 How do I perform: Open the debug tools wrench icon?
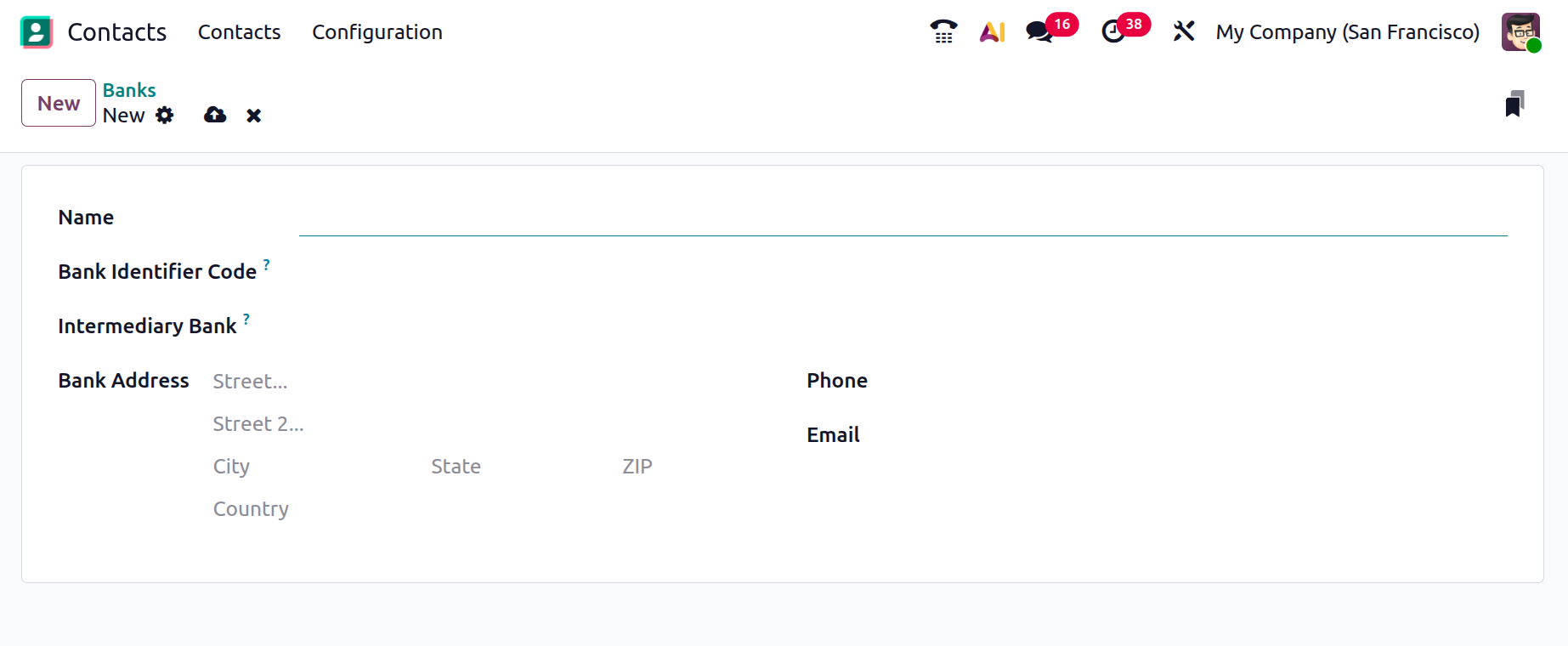coord(1184,32)
